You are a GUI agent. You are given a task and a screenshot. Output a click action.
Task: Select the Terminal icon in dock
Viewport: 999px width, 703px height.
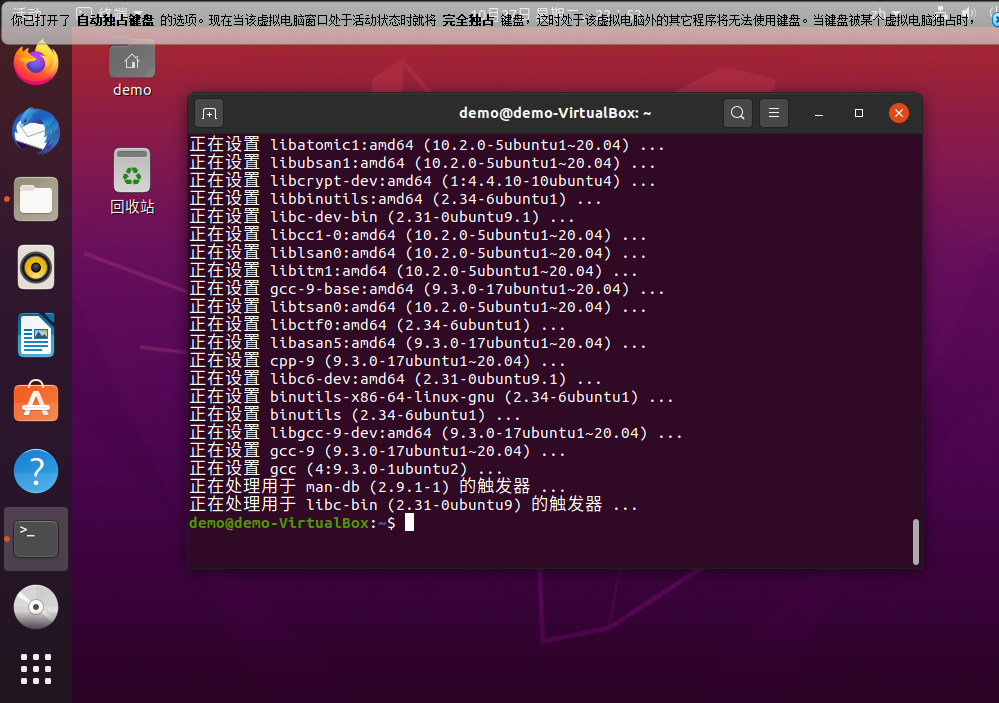(x=36, y=539)
